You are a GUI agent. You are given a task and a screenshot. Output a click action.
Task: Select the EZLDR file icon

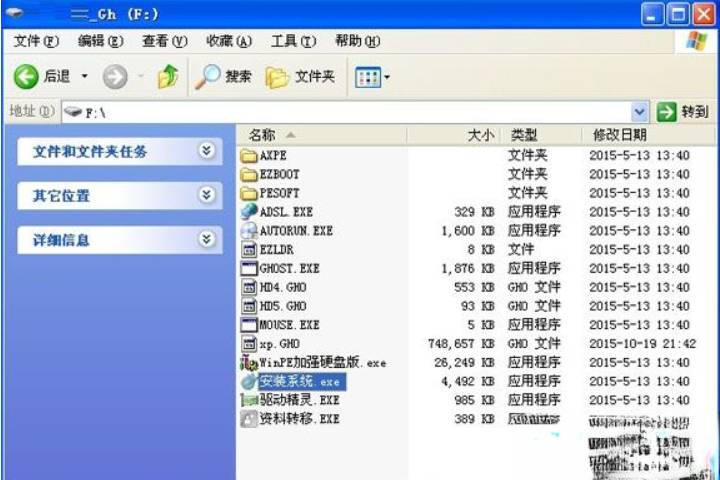249,249
